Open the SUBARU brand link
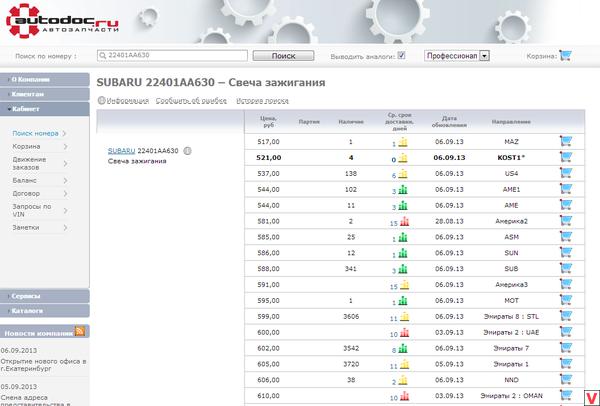 pyautogui.click(x=121, y=151)
